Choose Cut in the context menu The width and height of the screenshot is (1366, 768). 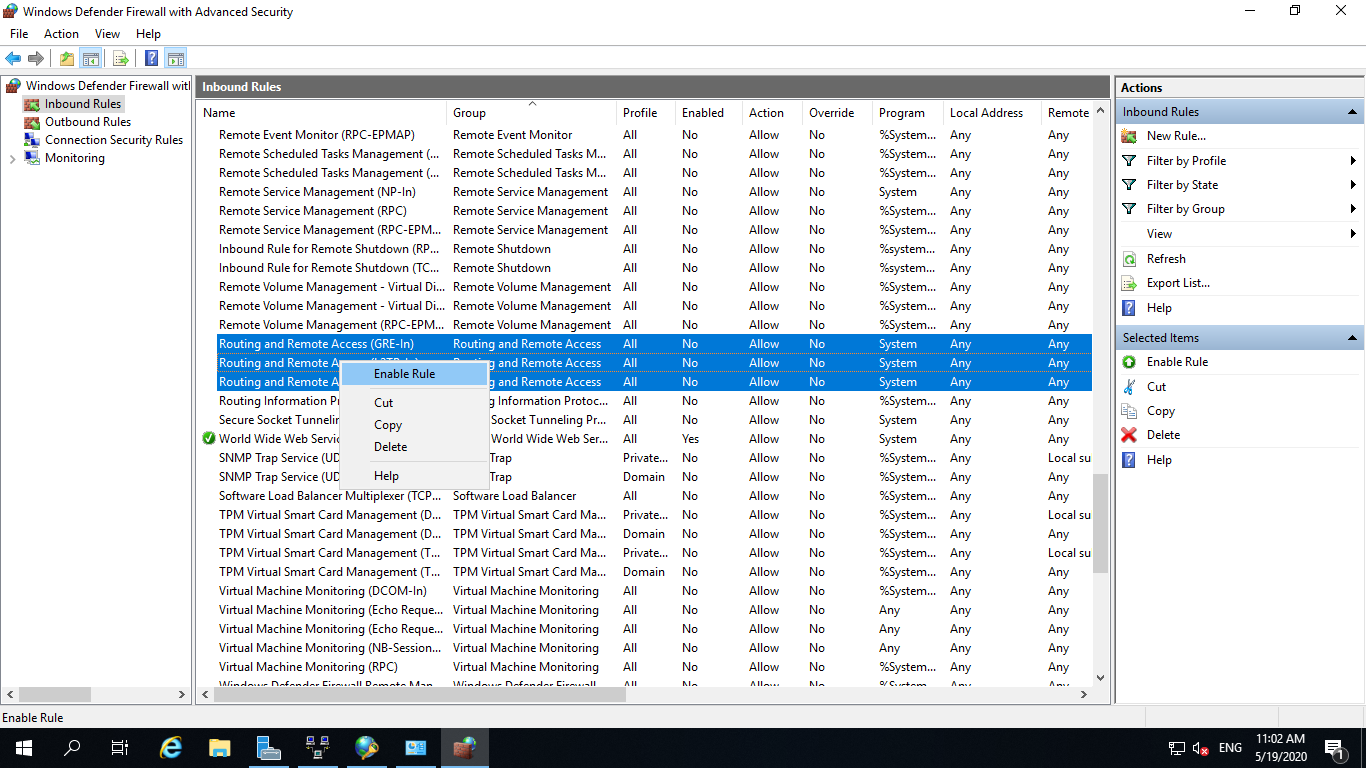coord(414,403)
